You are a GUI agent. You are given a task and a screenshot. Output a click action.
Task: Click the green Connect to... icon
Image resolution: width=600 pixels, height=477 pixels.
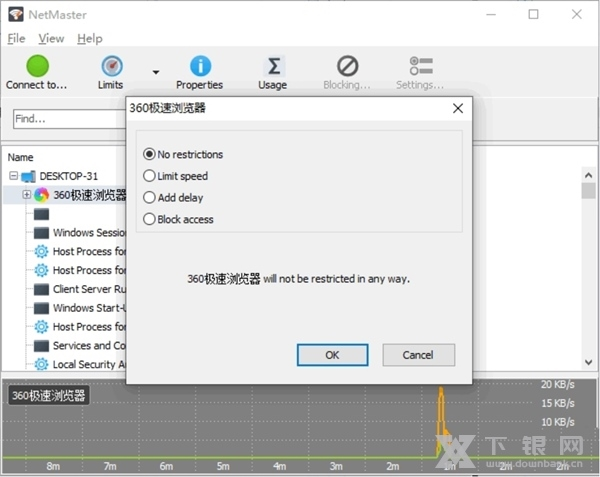click(x=37, y=66)
